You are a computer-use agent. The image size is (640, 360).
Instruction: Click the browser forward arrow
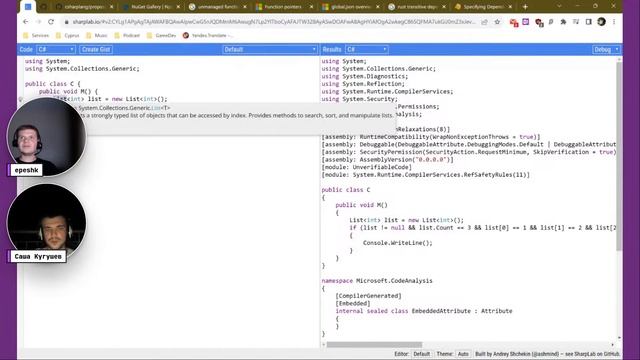pyautogui.click(x=38, y=22)
